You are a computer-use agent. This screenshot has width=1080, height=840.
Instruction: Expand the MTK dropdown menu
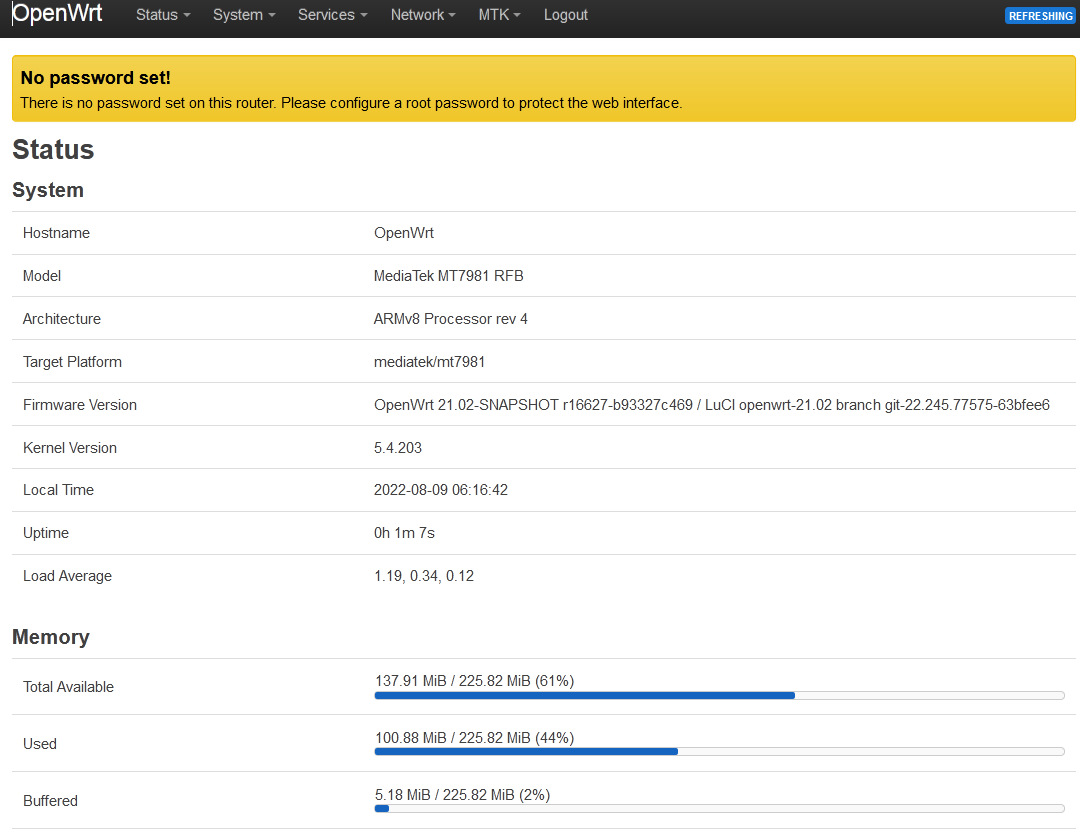click(498, 15)
